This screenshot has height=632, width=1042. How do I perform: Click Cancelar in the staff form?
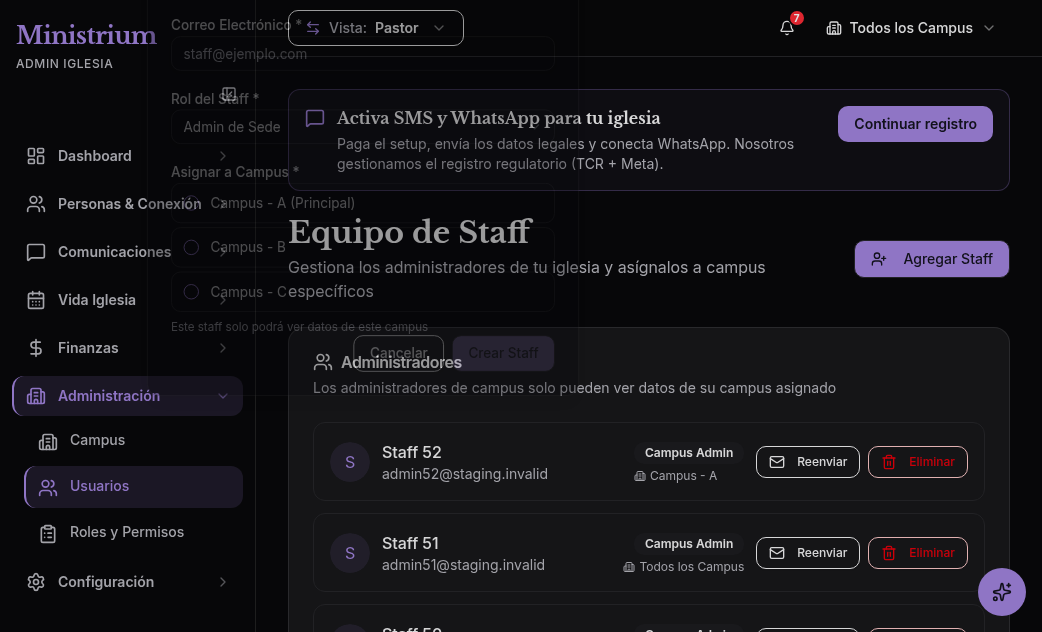(x=398, y=353)
